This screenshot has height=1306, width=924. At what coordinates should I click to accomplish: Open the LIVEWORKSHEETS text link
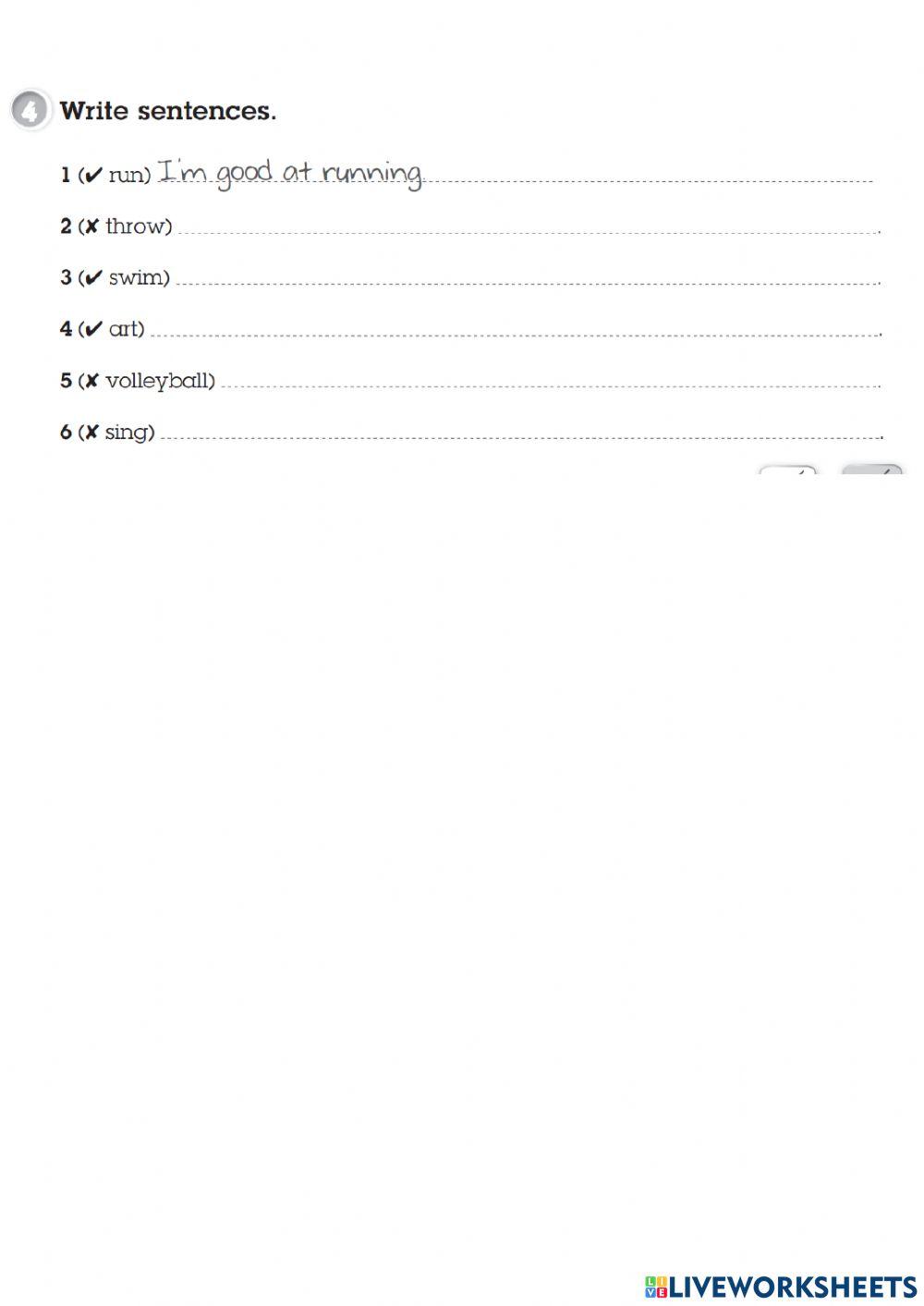pos(793,1286)
